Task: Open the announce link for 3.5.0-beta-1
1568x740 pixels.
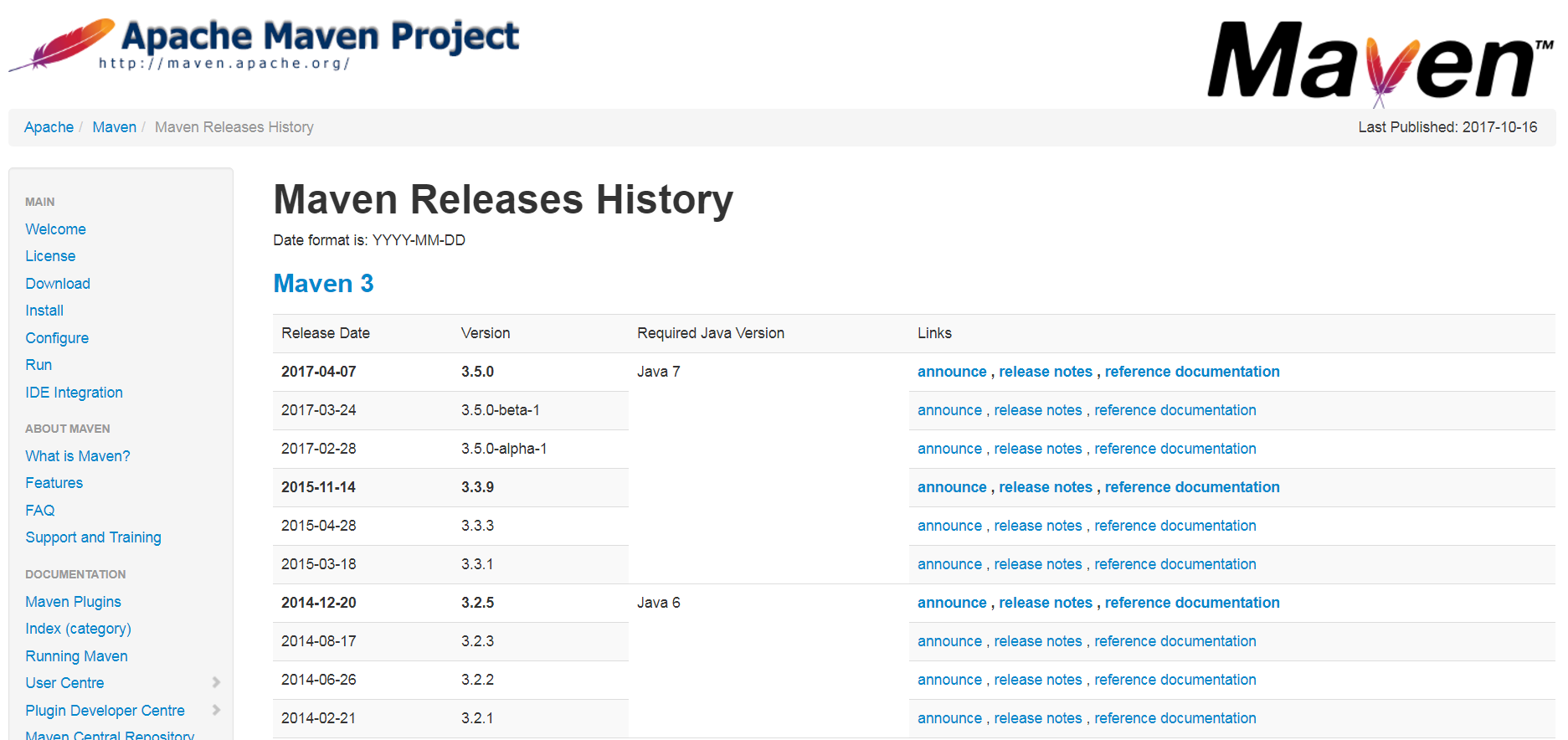Action: 949,410
